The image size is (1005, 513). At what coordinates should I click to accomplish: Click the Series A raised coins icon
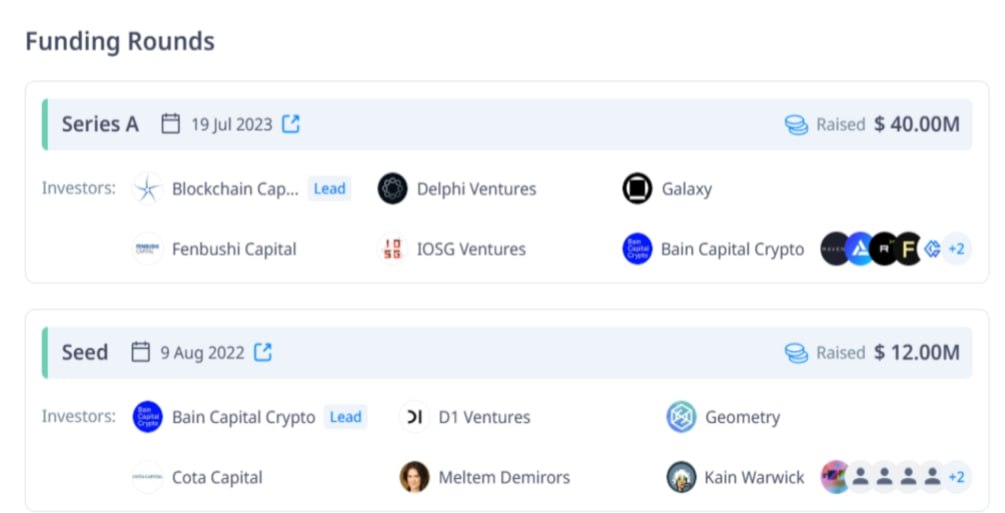pyautogui.click(x=796, y=124)
